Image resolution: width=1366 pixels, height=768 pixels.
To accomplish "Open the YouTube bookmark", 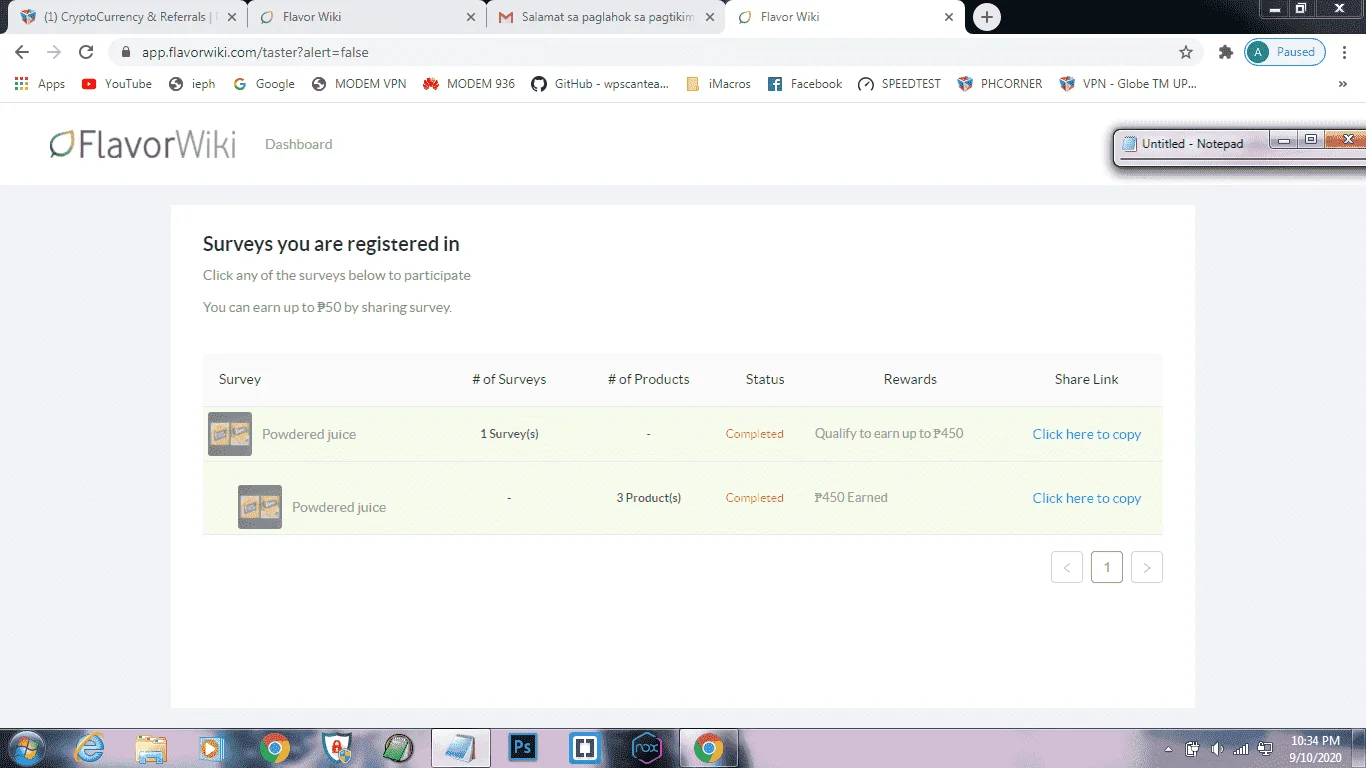I will pos(117,84).
